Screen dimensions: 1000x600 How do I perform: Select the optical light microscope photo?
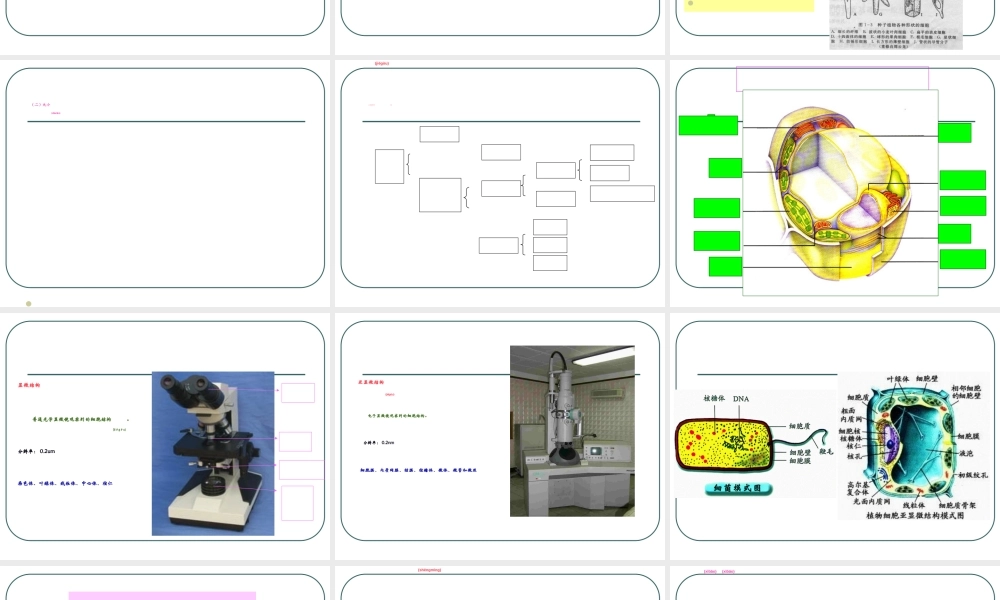(x=212, y=453)
